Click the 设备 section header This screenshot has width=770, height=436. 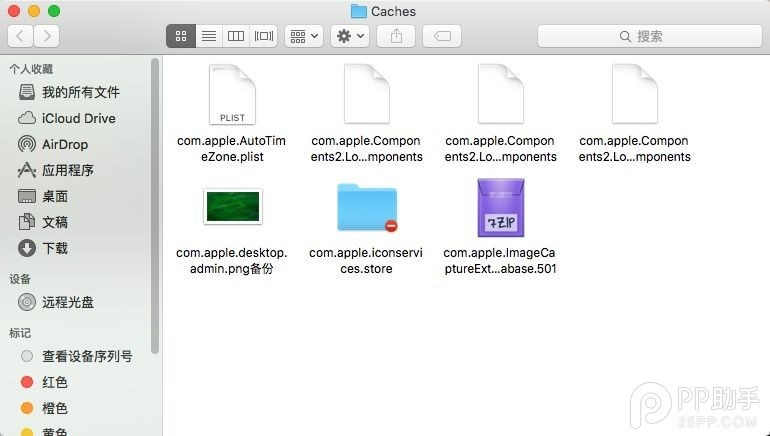20,279
